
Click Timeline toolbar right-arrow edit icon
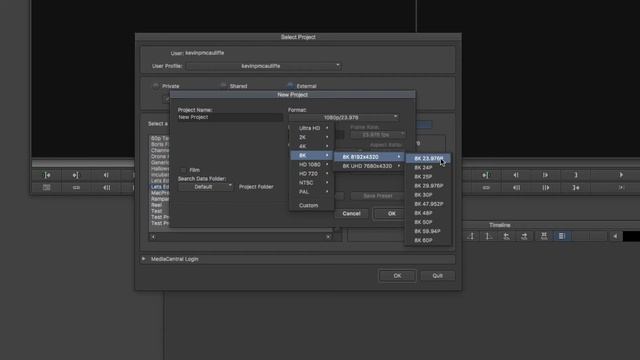point(524,236)
